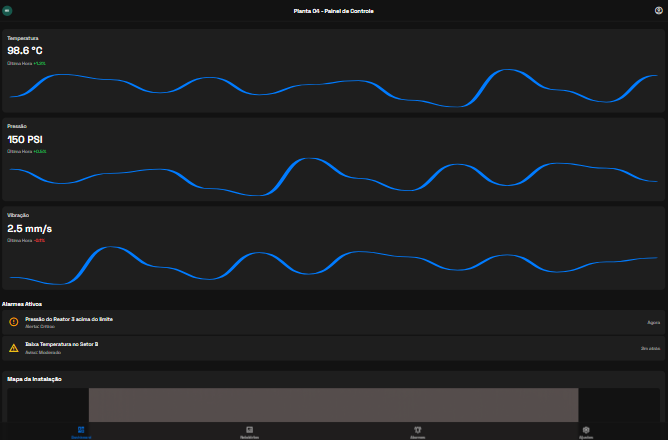
Task: Click the Pressão 150 PSI reading
Action: (x=25, y=139)
